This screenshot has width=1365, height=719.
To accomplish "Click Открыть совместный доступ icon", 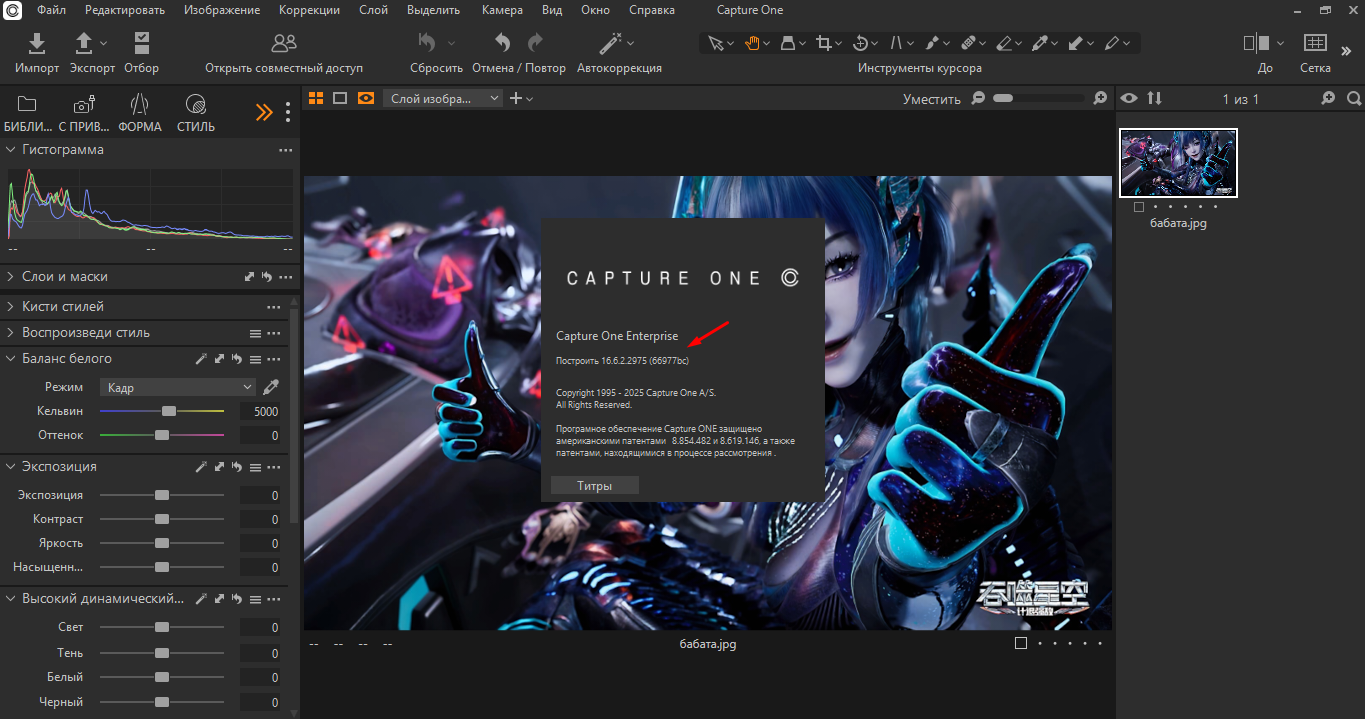I will pos(284,43).
